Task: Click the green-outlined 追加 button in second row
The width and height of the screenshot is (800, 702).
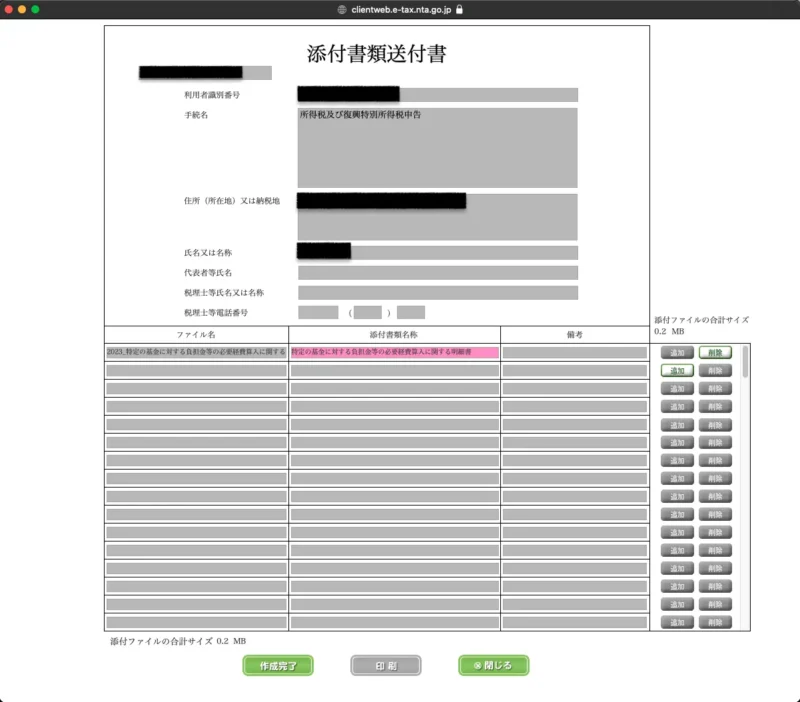Action: [677, 370]
